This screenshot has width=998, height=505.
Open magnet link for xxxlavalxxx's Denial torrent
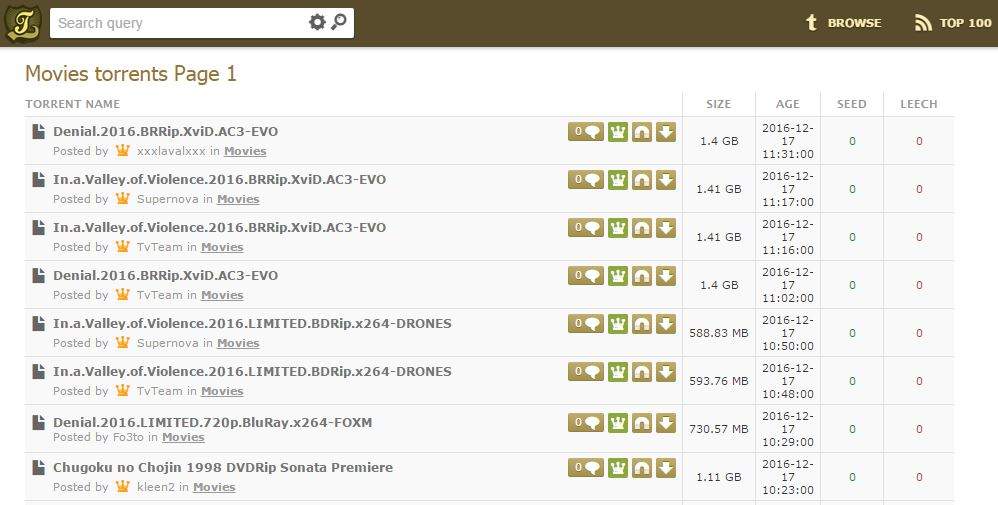point(642,132)
